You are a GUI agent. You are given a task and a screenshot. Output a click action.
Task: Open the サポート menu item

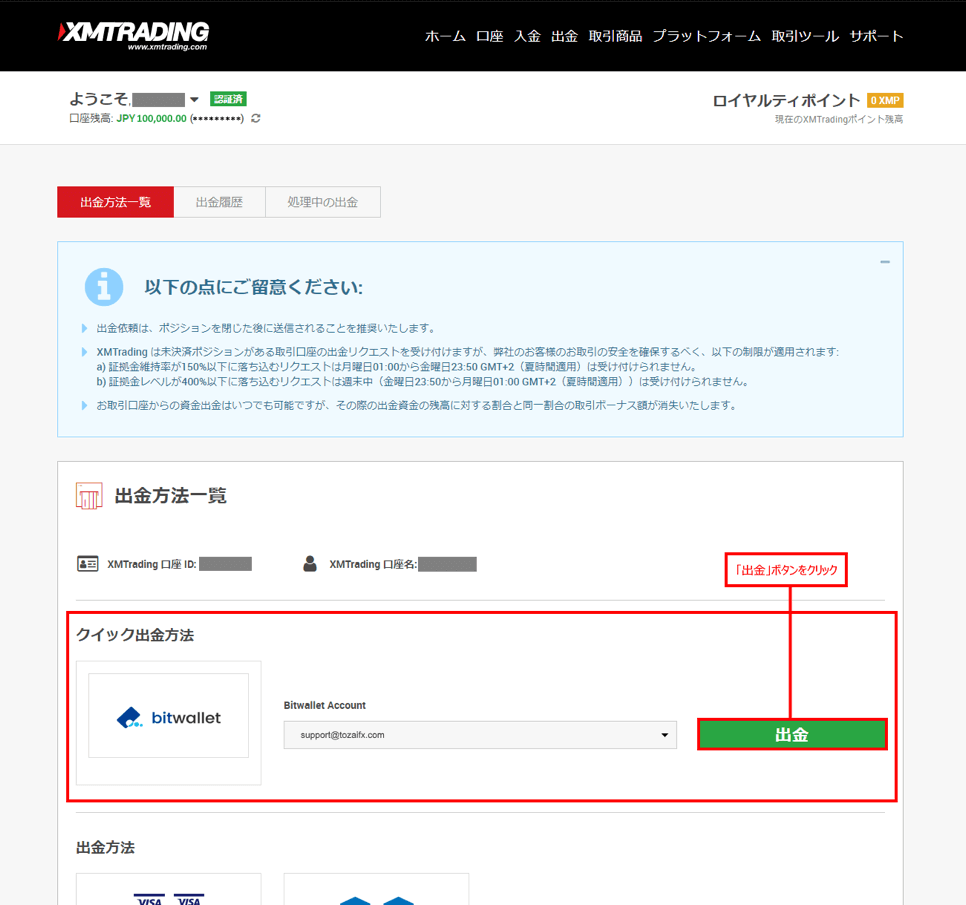(876, 36)
